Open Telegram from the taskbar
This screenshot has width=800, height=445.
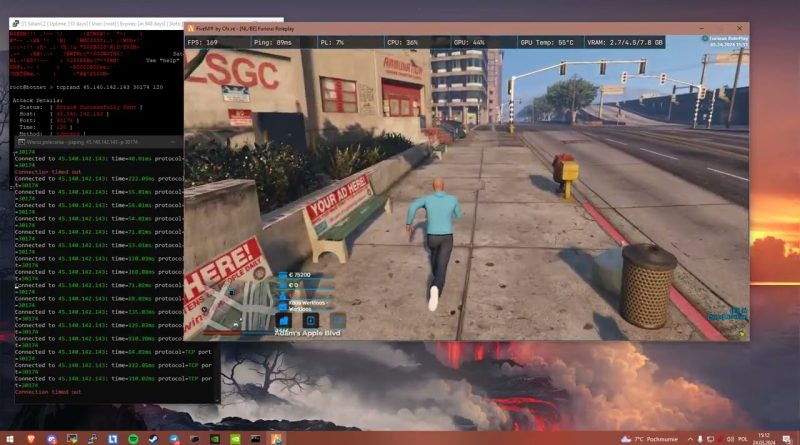[174, 439]
